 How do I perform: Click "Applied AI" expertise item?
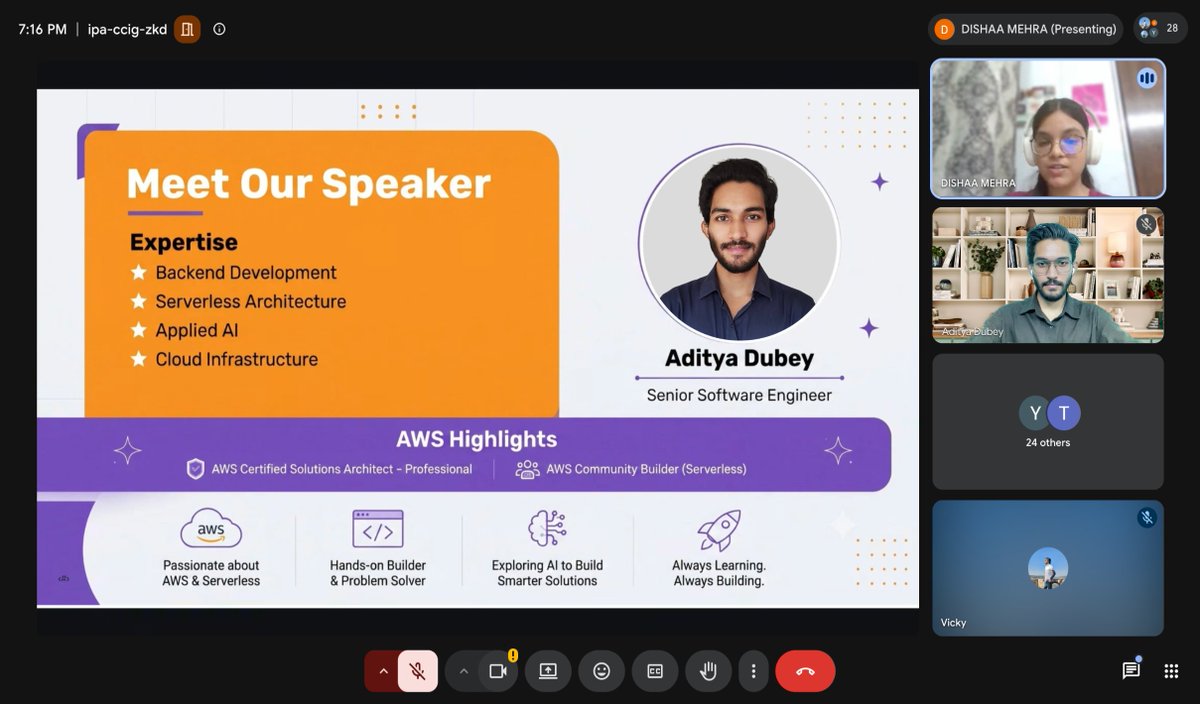pyautogui.click(x=197, y=330)
